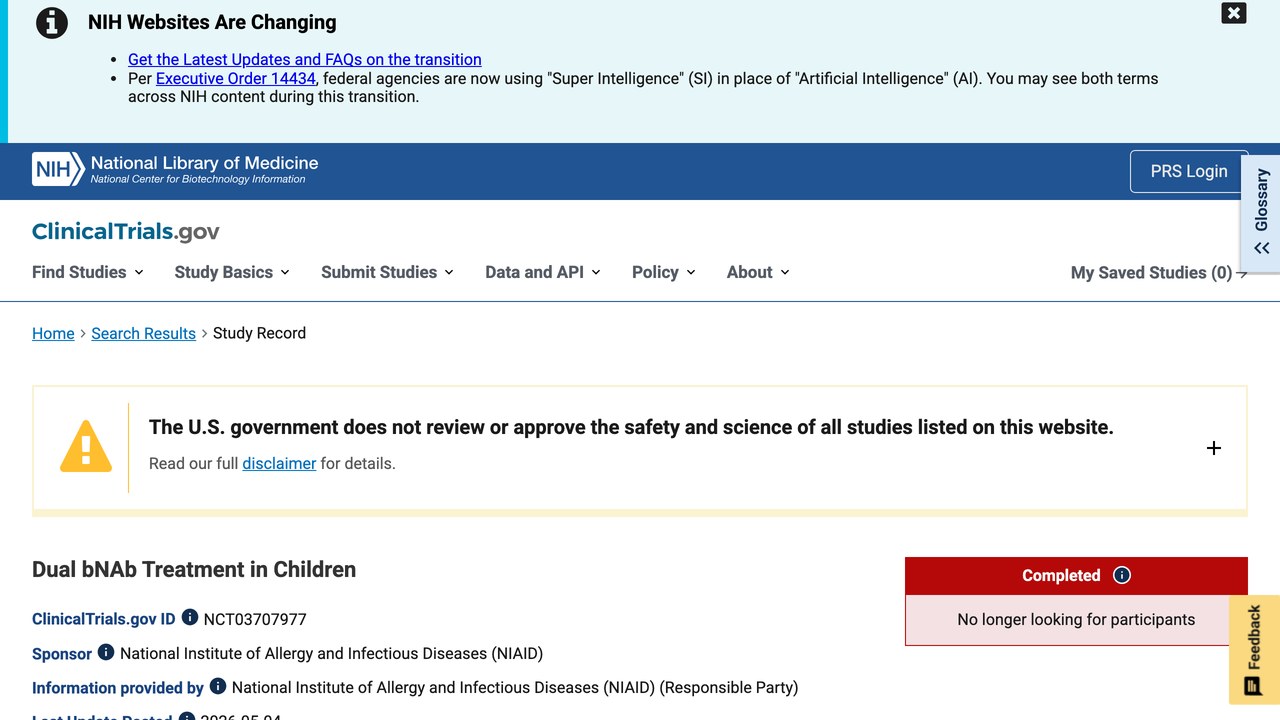
Task: Click the info circle icon in NIH banner
Action: [x=52, y=22]
